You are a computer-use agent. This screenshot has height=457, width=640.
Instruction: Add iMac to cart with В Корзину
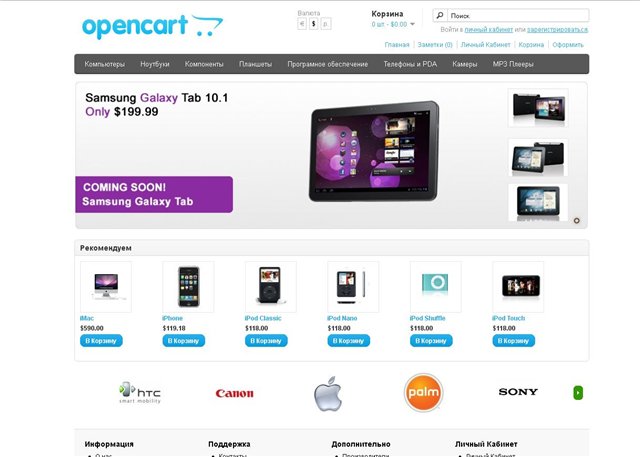[101, 341]
